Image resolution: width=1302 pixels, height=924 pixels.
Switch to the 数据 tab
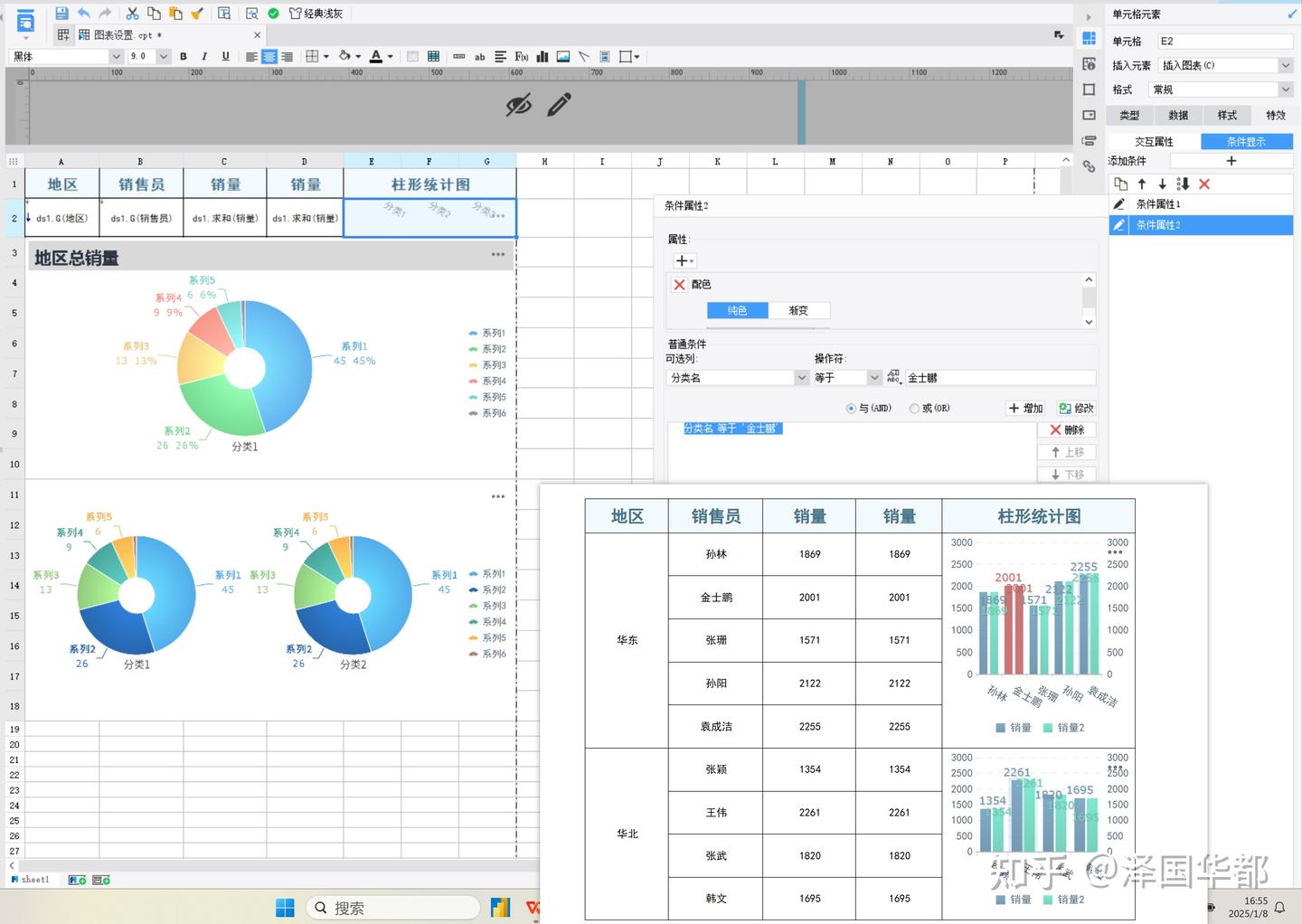point(1178,115)
